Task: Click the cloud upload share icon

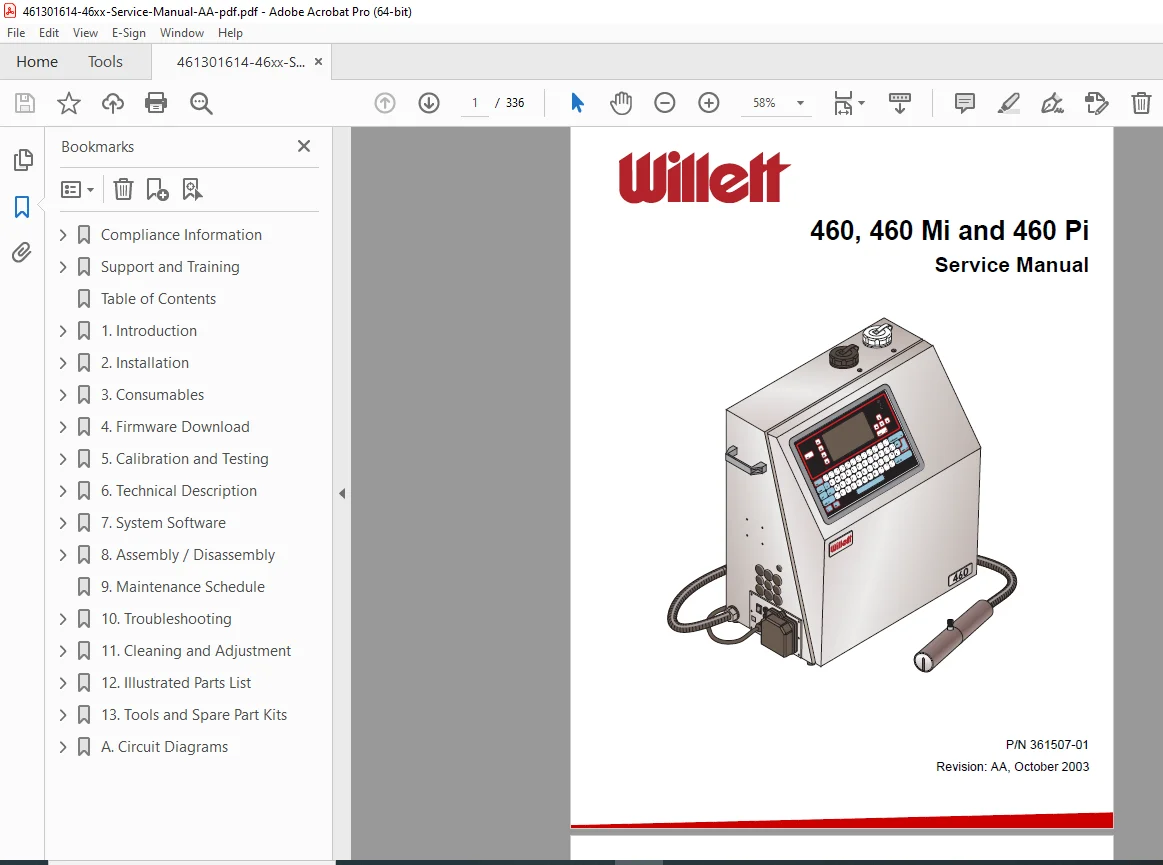Action: [x=113, y=103]
